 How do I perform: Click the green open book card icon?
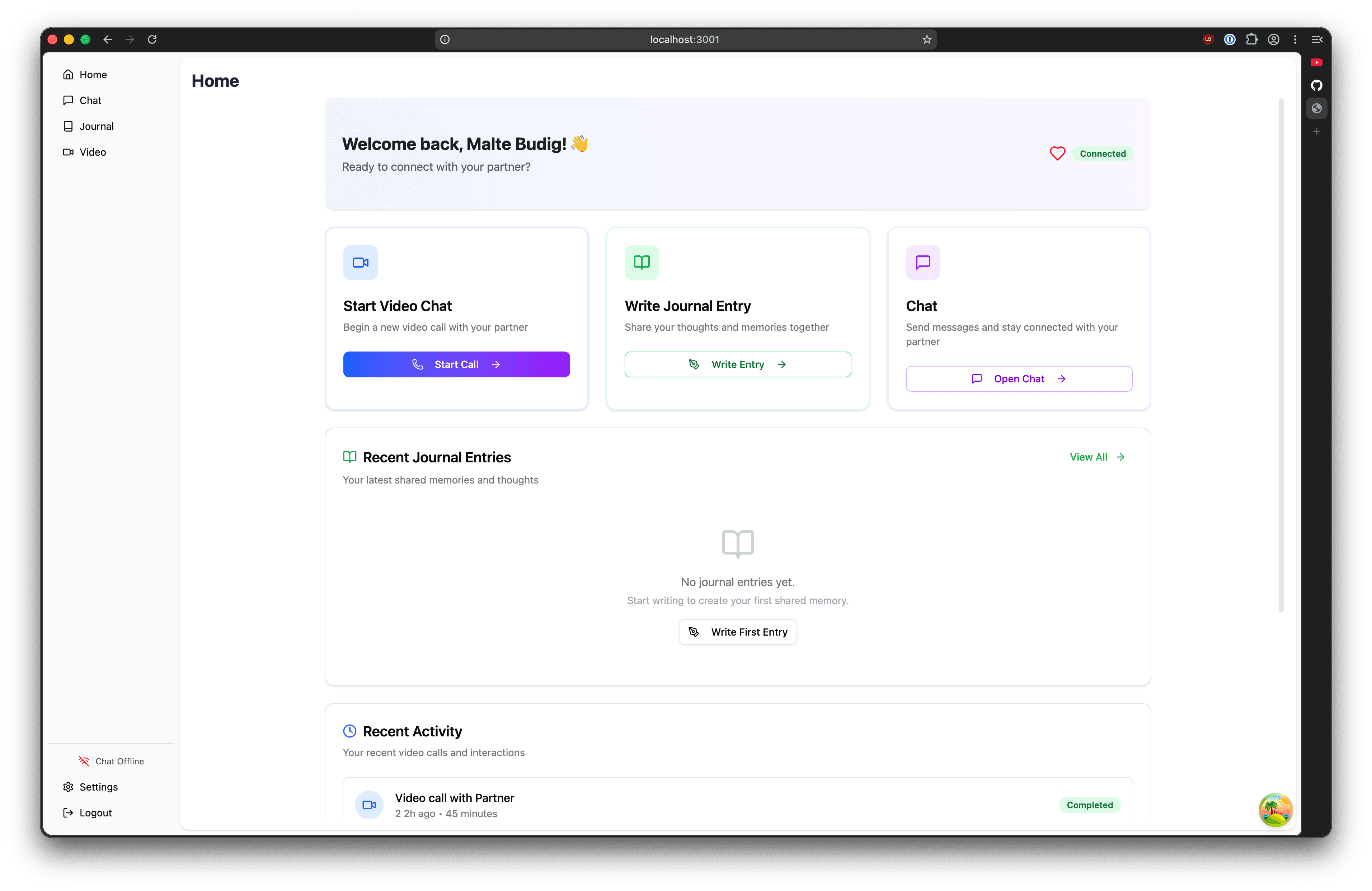tap(642, 263)
